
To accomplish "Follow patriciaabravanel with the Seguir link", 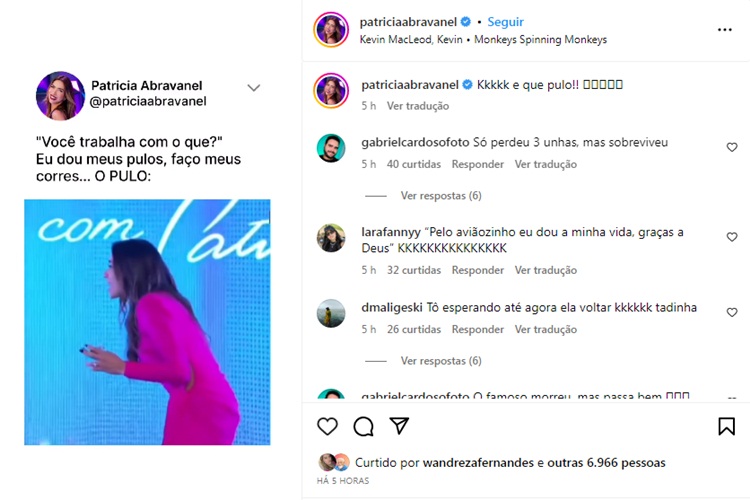I will pyautogui.click(x=505, y=22).
